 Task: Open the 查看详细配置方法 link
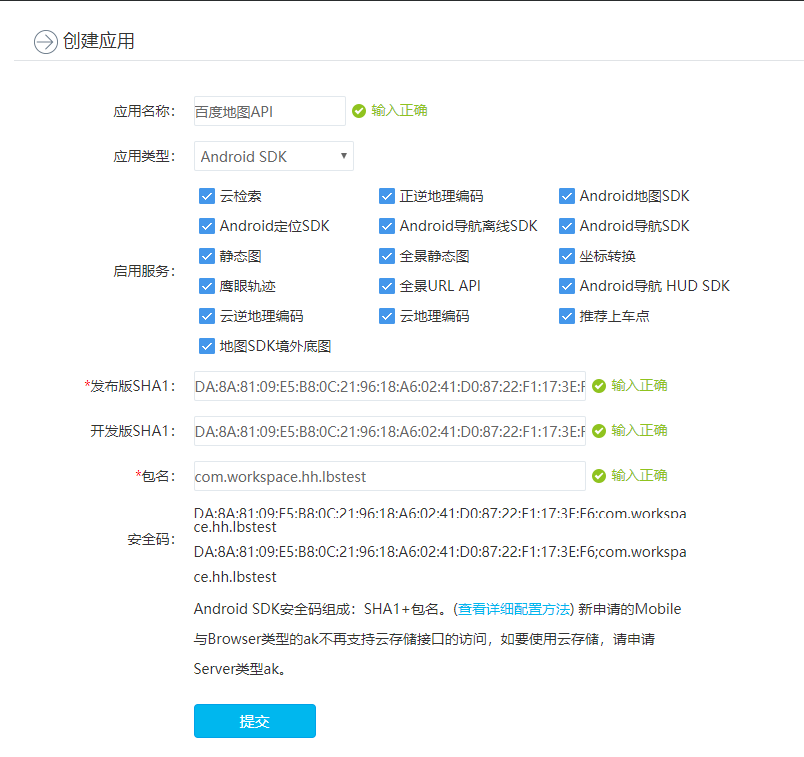[x=513, y=609]
